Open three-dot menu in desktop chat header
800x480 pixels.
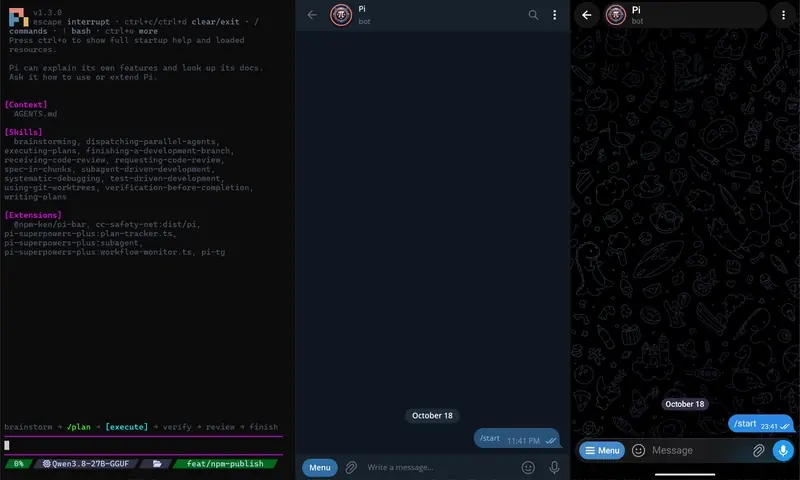pos(555,15)
